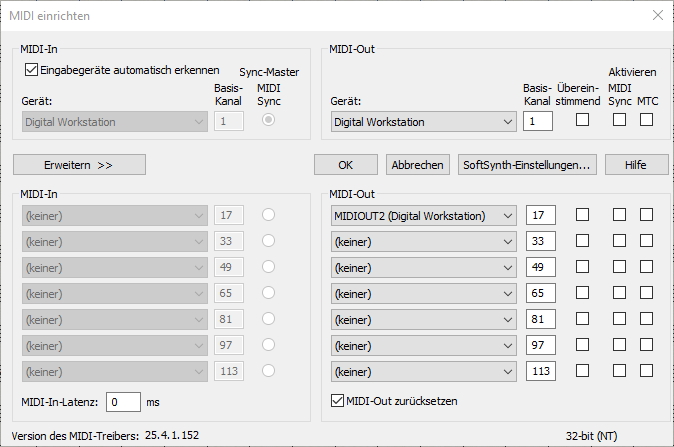The image size is (674, 447).
Task: Enable Übereinstimmend for Digital Workstation output
Action: [582, 121]
